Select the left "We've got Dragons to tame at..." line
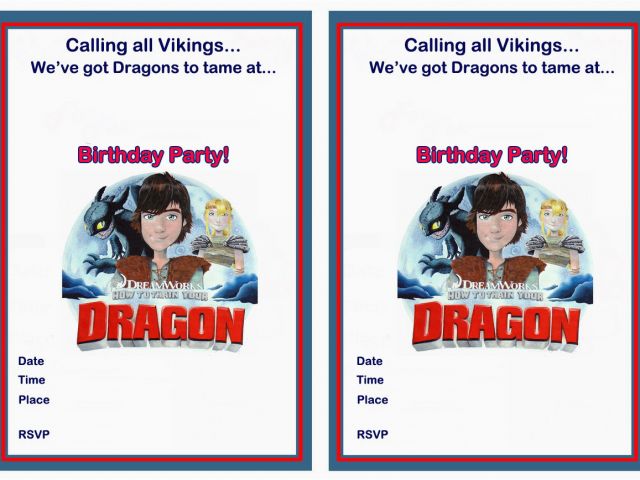Screen dimensions: 640x480 (x=153, y=68)
